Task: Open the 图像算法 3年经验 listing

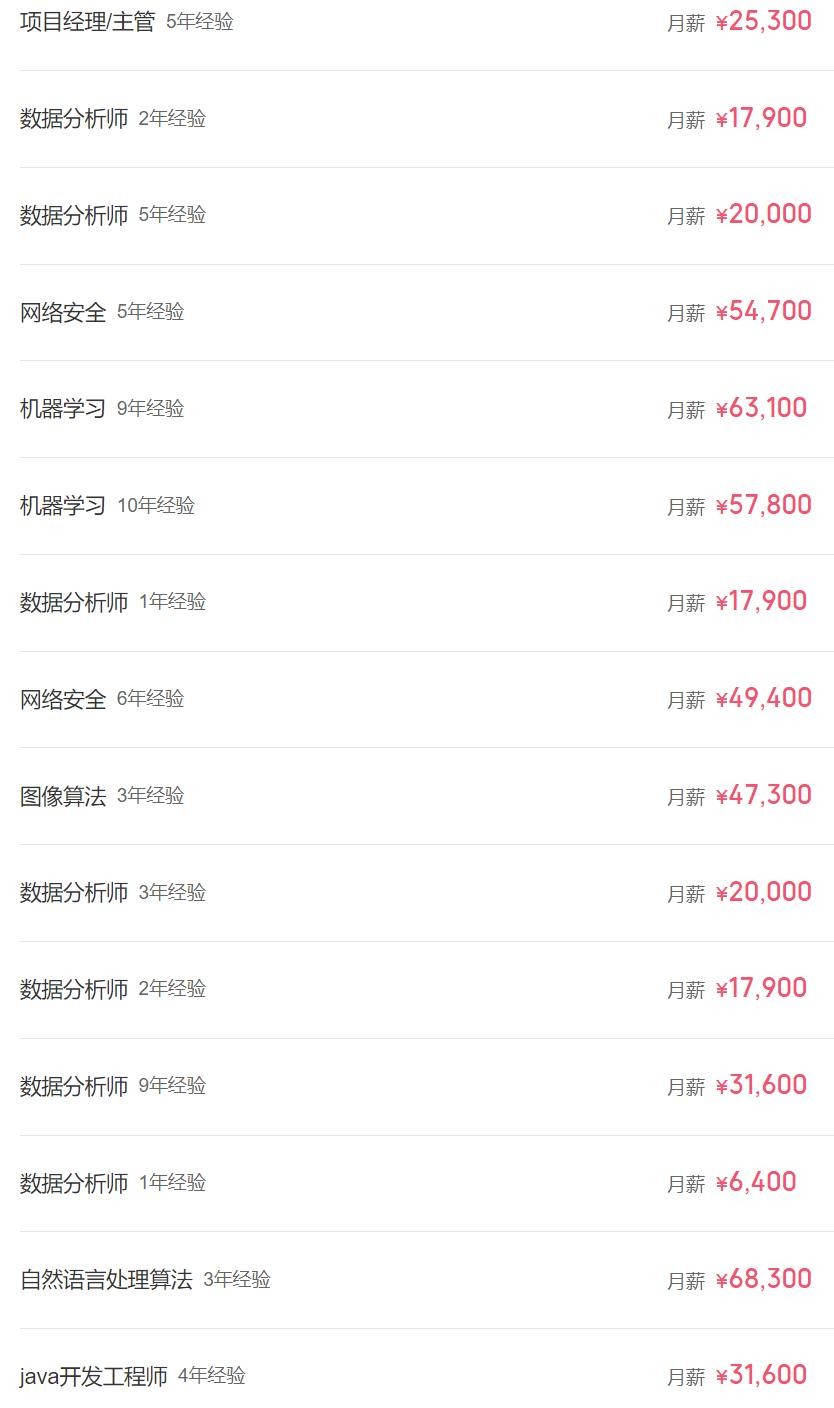Action: point(63,796)
